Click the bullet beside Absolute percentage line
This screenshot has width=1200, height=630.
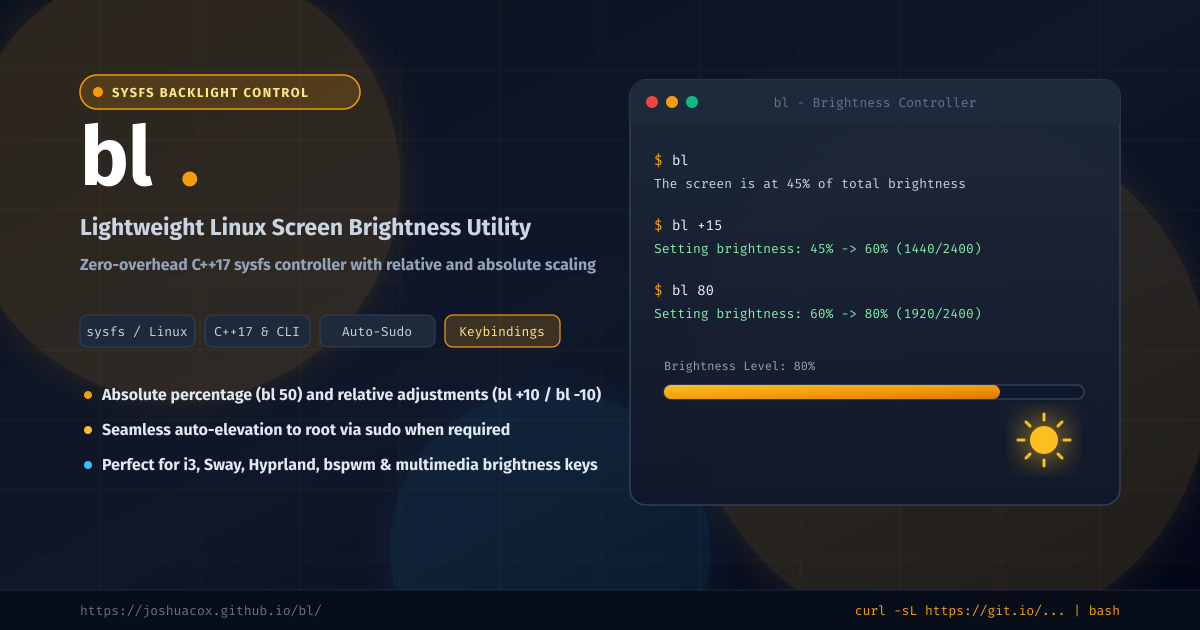pos(88,395)
